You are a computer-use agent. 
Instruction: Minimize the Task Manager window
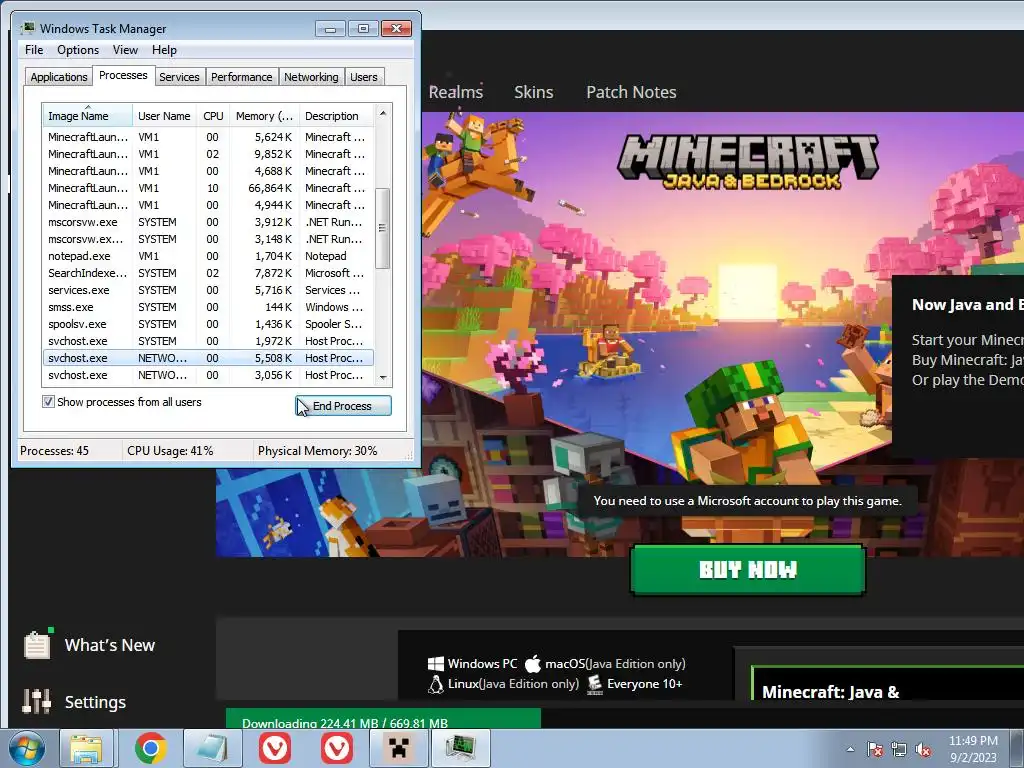tap(330, 29)
